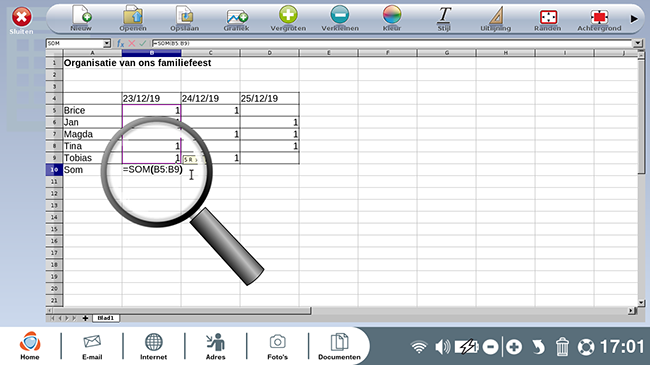
Task: Zoom in with the Vergroten button
Action: click(288, 18)
